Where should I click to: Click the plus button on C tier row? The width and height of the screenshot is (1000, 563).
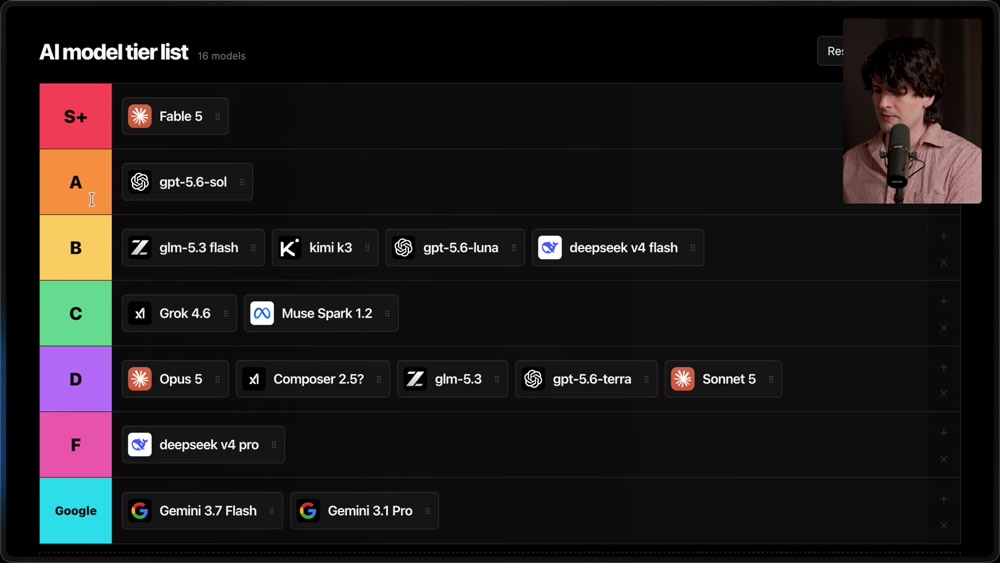coord(943,302)
